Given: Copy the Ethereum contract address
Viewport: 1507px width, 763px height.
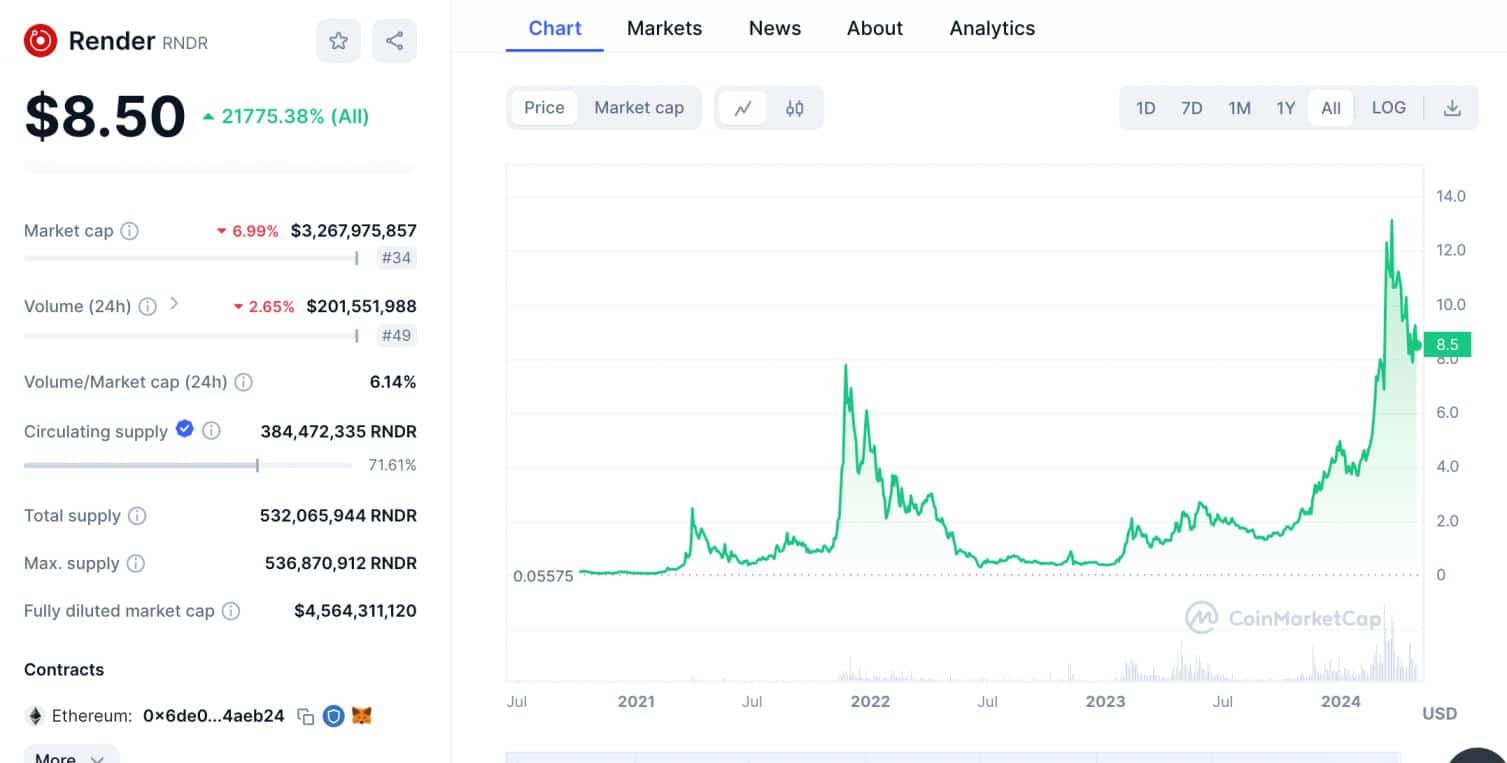Looking at the screenshot, I should point(306,716).
